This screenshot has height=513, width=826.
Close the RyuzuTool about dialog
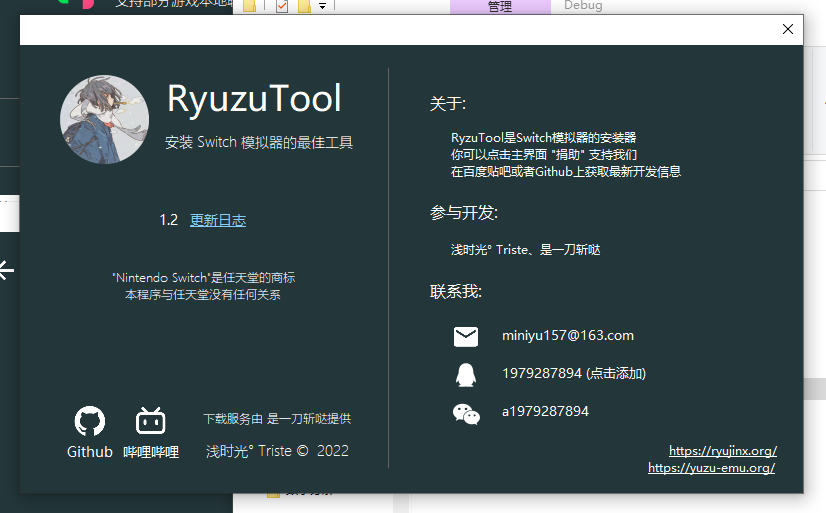788,29
